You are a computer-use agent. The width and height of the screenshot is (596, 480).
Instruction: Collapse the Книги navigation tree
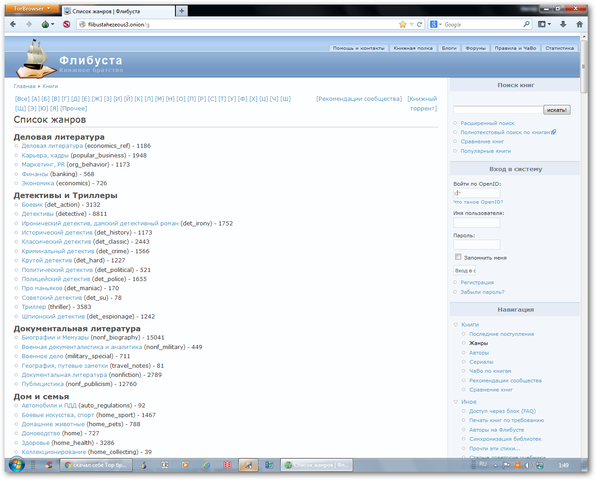(x=456, y=325)
